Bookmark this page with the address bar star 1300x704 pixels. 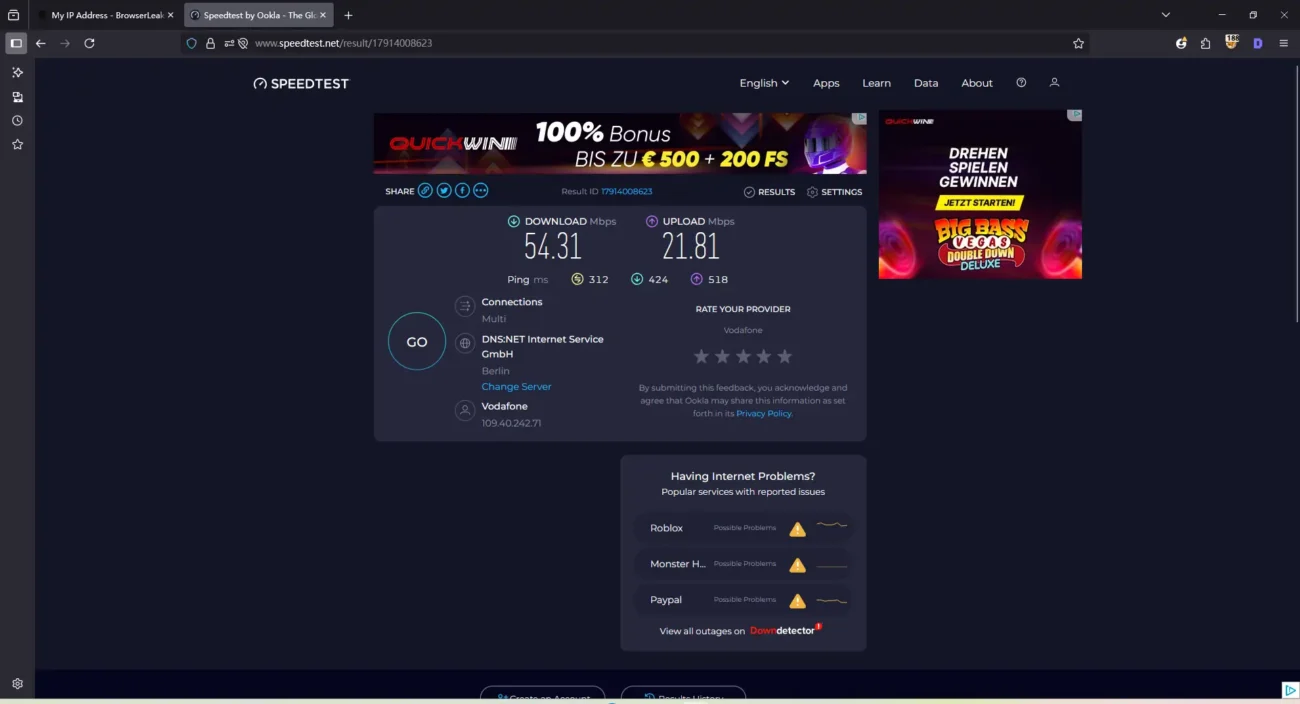[1078, 43]
